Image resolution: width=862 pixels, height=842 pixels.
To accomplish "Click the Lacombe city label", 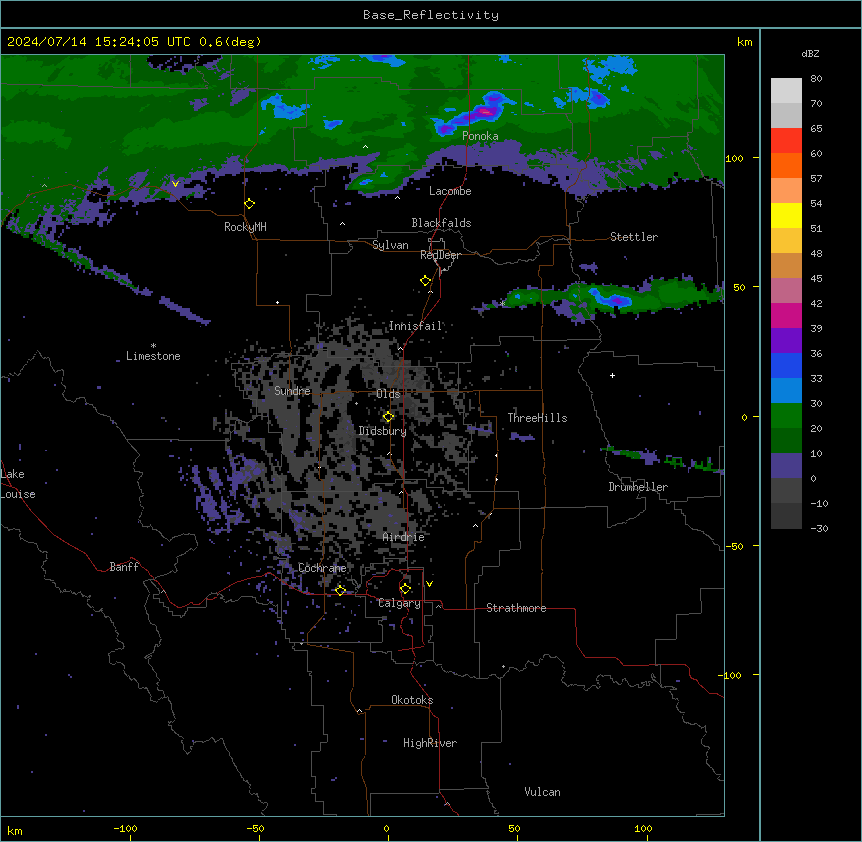I will (450, 191).
